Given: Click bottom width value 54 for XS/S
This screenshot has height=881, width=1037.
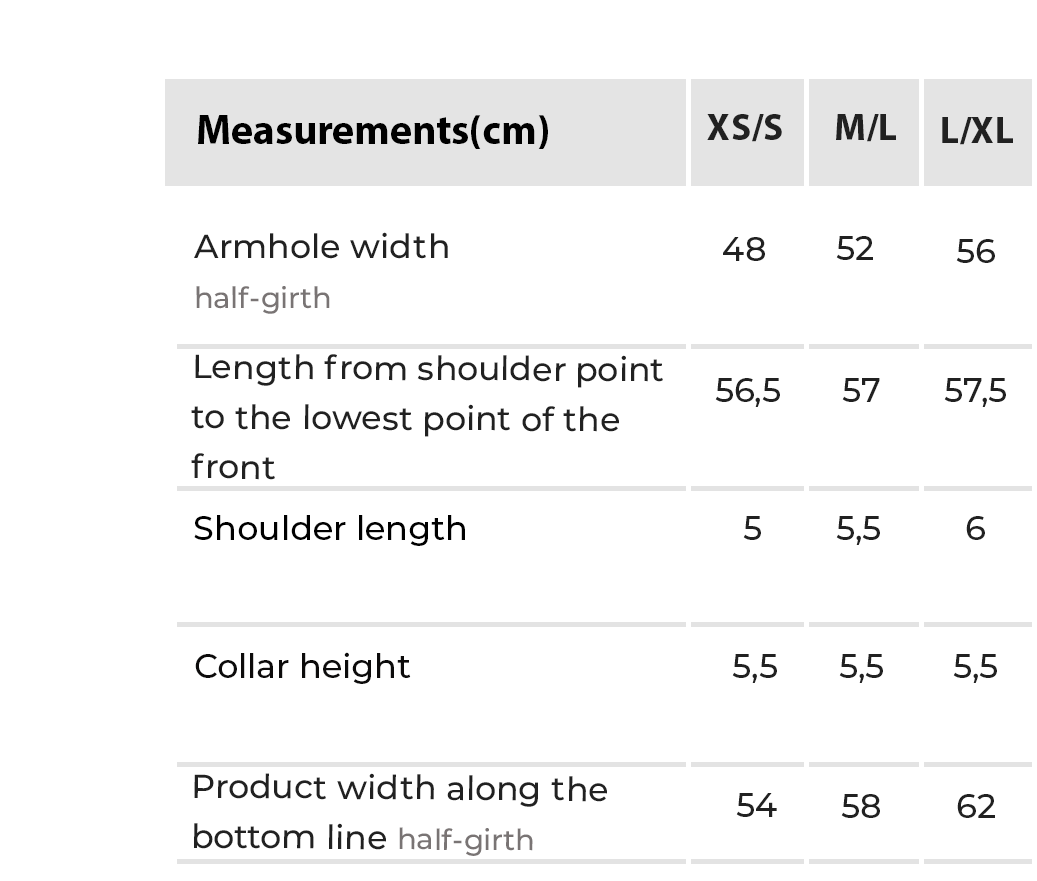Looking at the screenshot, I should 756,805.
